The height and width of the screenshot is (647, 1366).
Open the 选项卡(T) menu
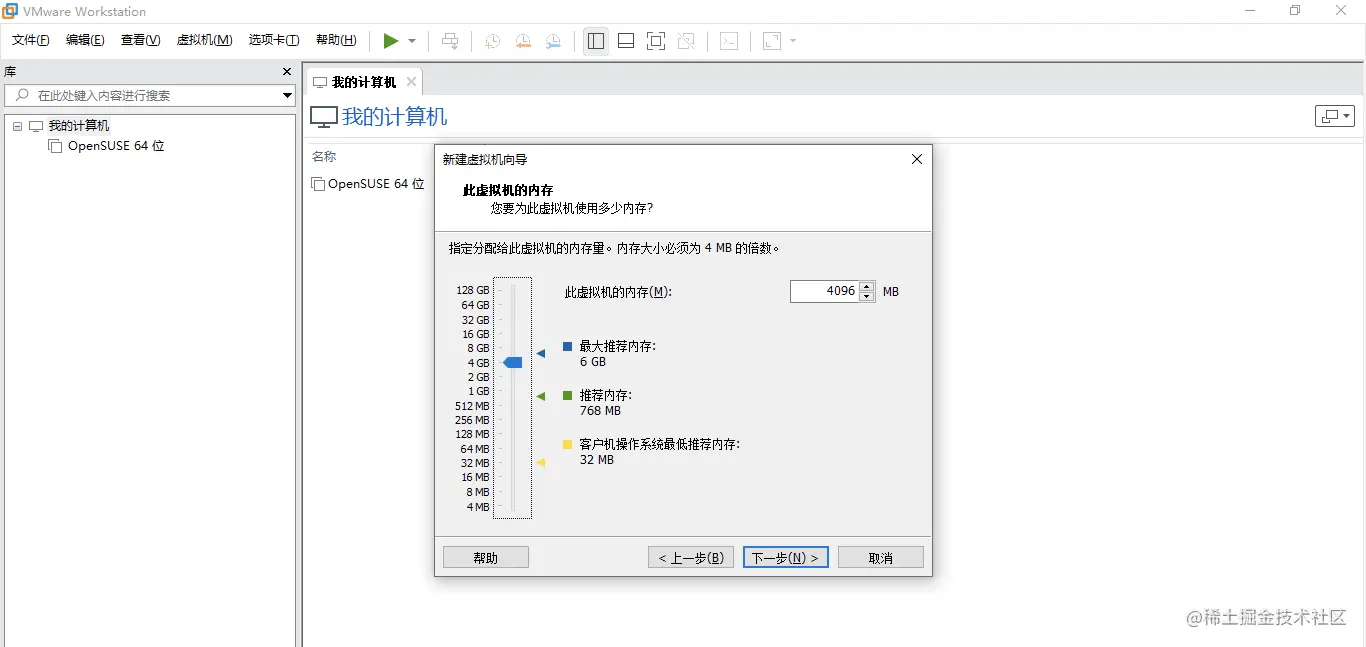[274, 40]
